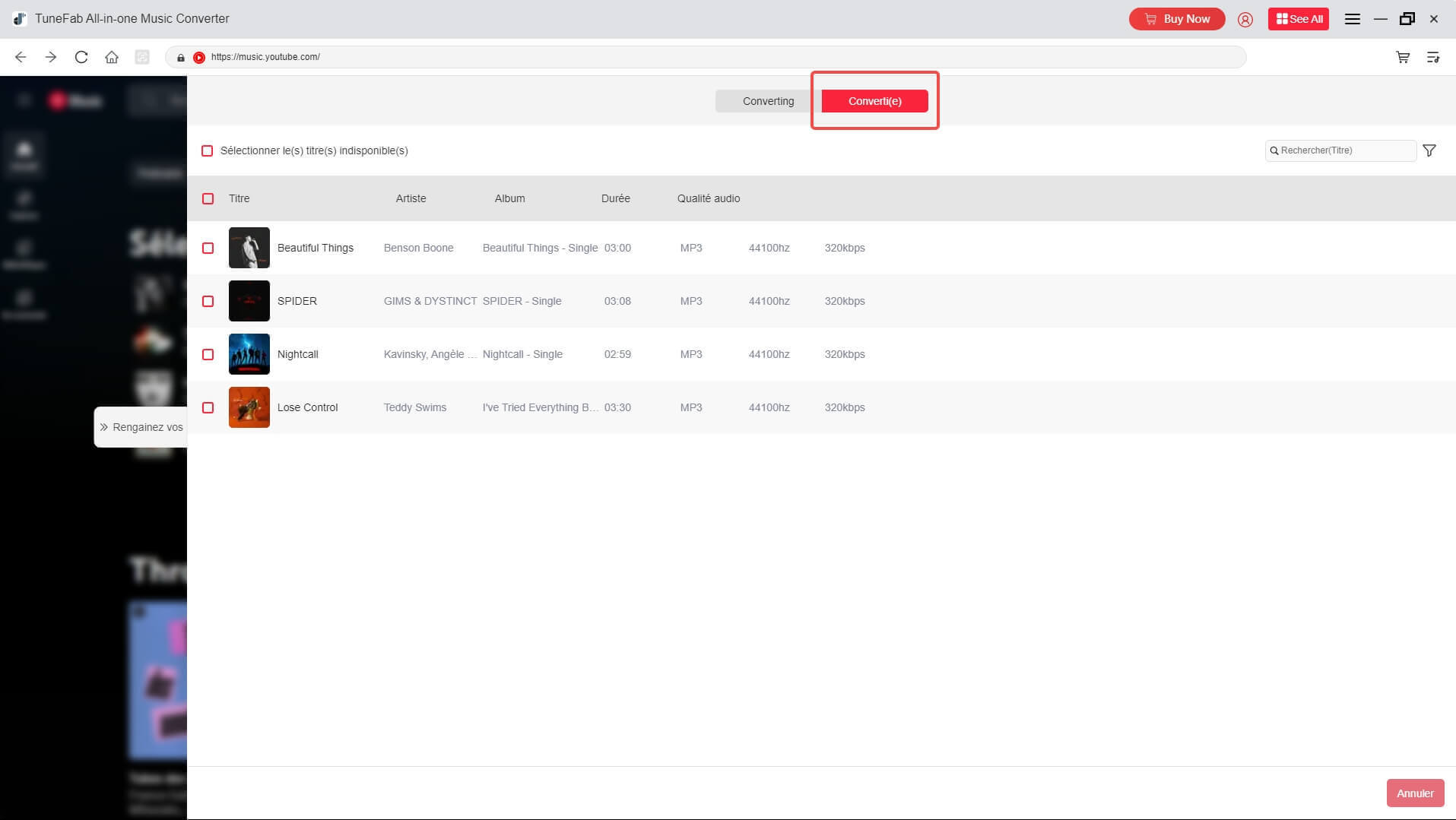Tick the select-all checkbox beside Titre
Viewport: 1456px width, 820px height.
(208, 198)
